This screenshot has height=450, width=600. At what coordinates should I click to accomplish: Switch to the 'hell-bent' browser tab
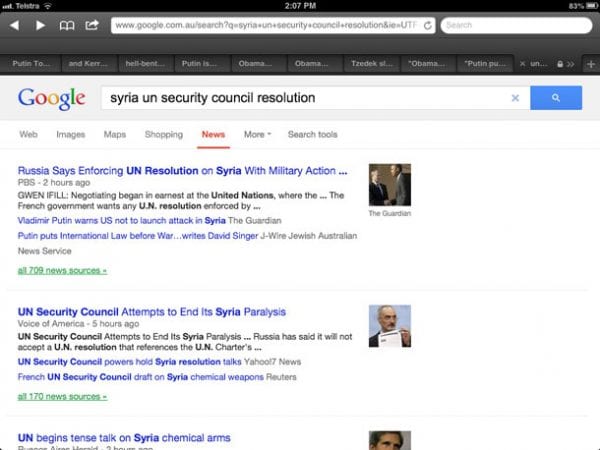143,63
